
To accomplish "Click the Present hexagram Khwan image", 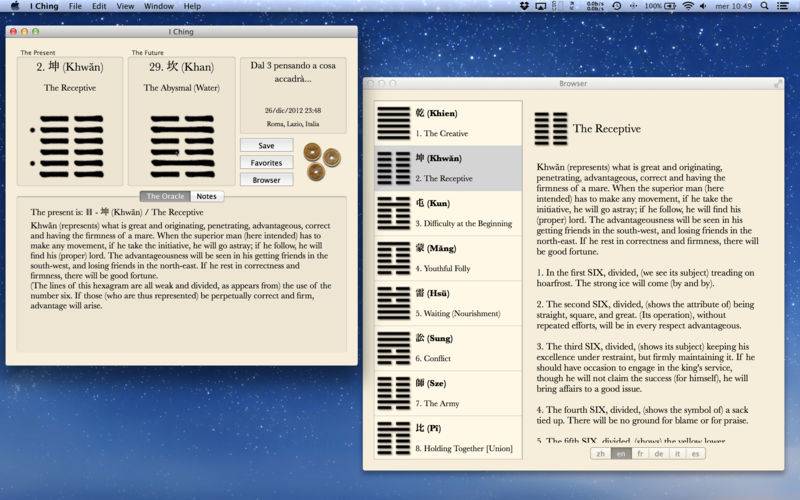I will click(x=70, y=144).
